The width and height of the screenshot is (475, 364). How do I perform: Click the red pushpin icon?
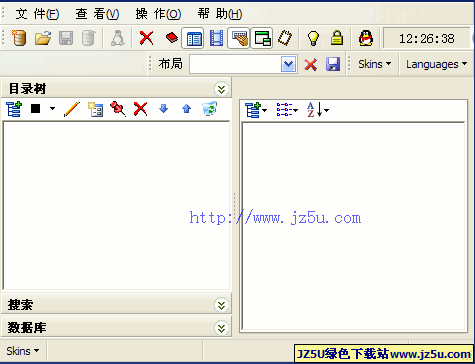point(118,109)
